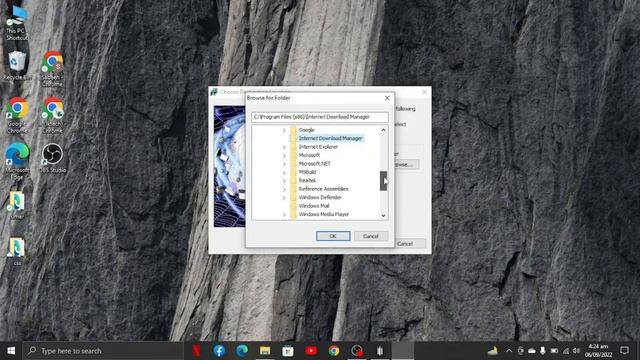640x360 pixels.
Task: Expand the Windows Defender folder node
Action: tap(284, 198)
